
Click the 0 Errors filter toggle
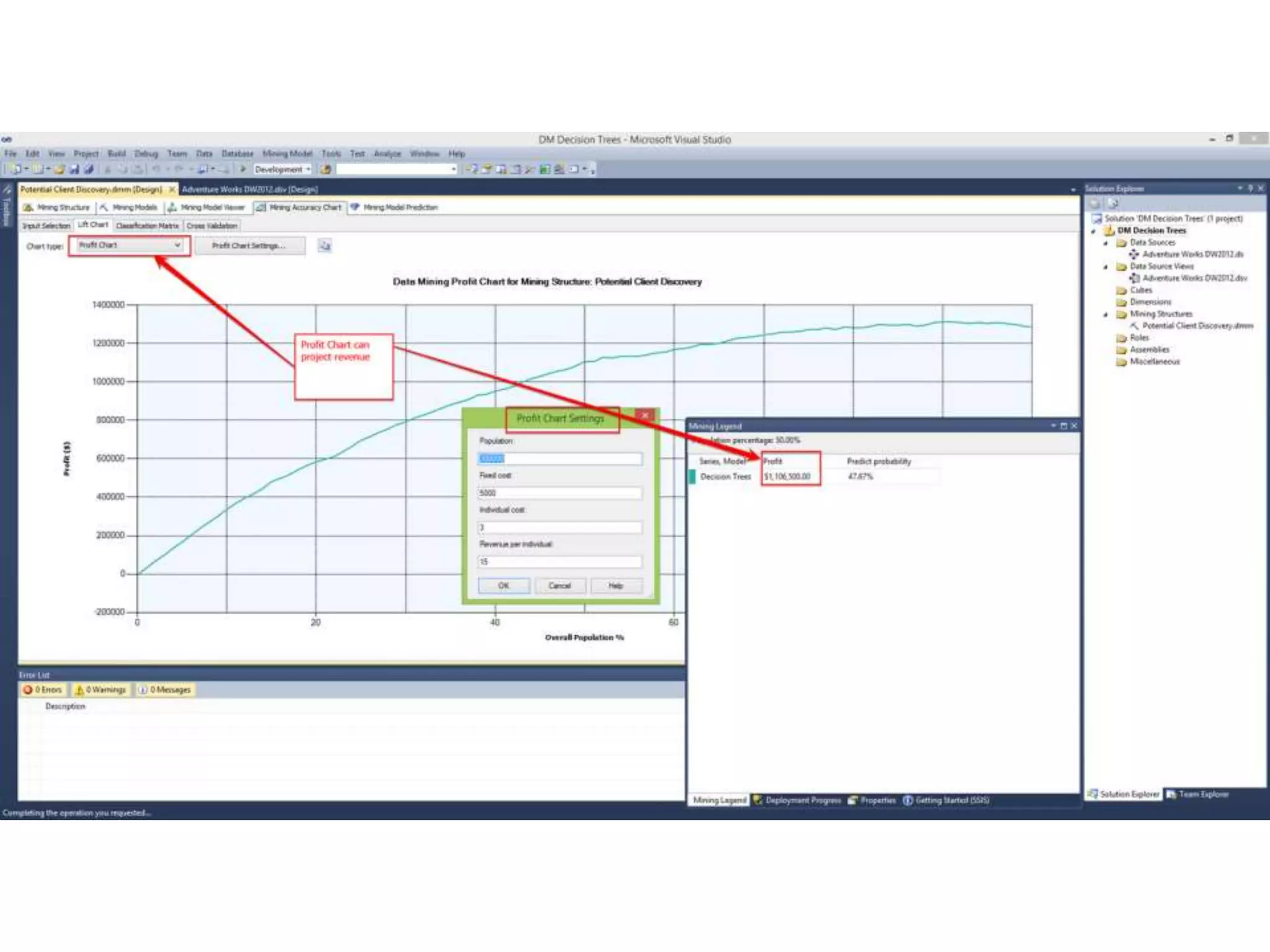(x=43, y=690)
